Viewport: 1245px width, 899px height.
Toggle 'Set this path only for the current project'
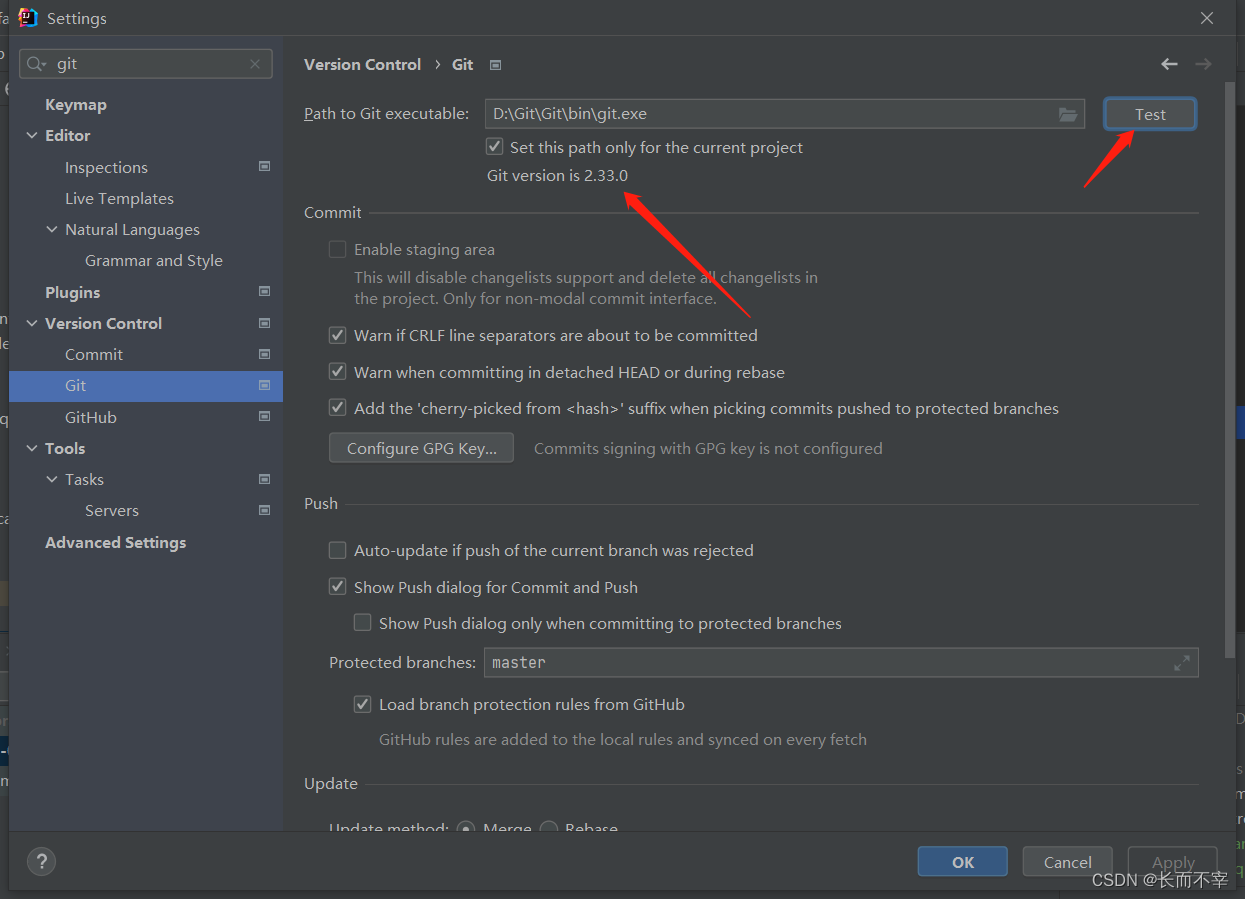494,147
